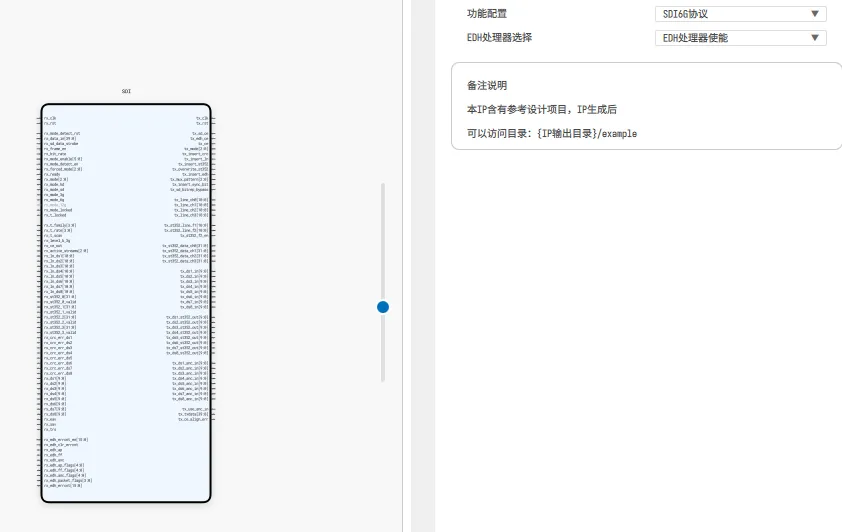Click the rx_mode_hd port label

tap(54, 185)
